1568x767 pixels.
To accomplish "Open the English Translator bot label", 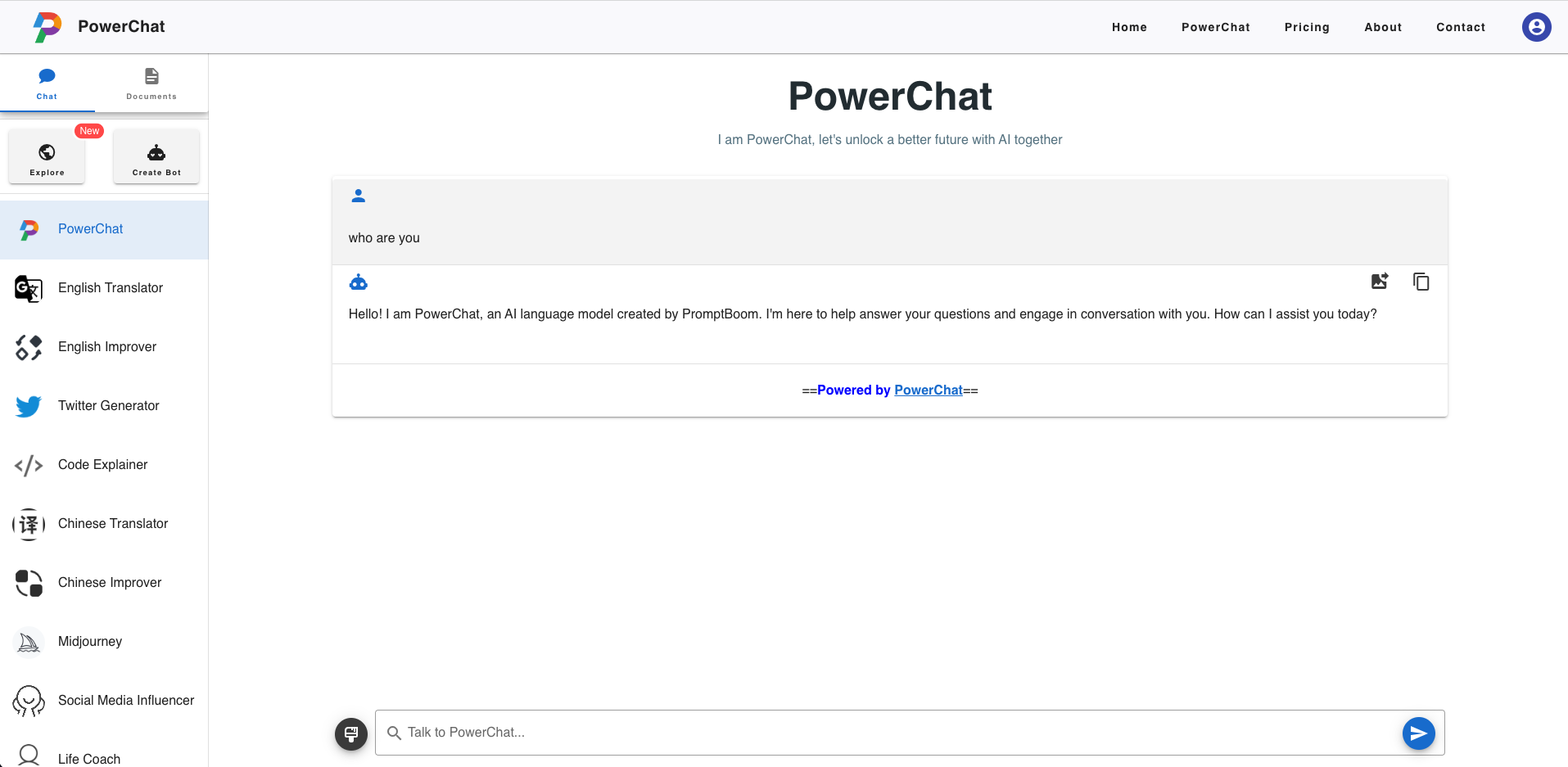I will pos(111,288).
